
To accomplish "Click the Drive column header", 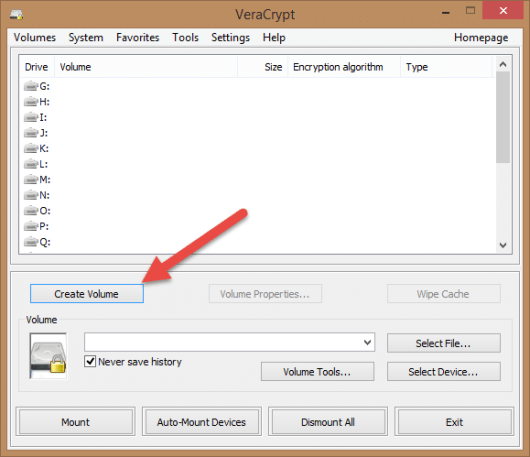I will tap(37, 67).
